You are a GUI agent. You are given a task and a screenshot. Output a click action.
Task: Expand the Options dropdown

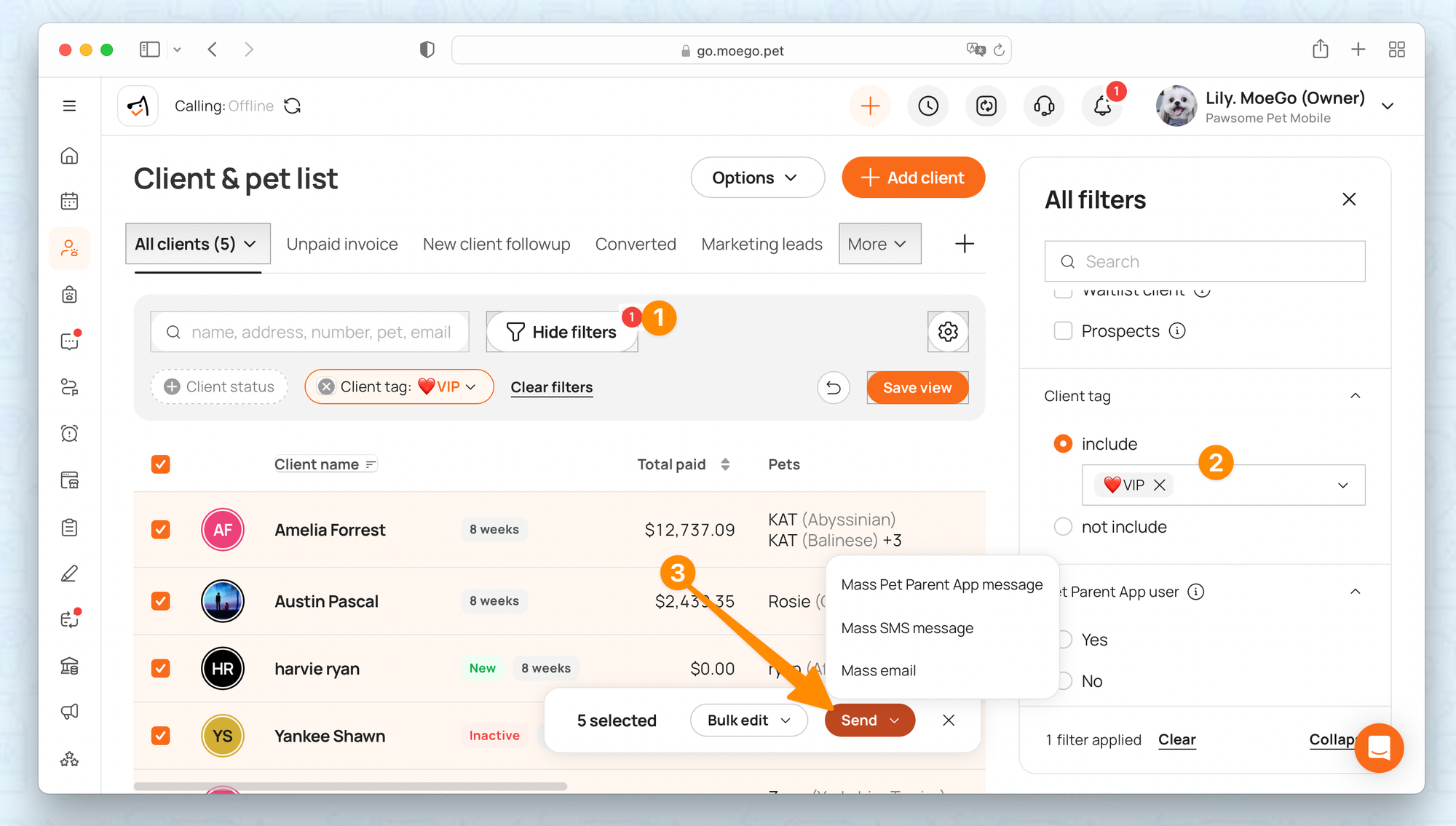click(756, 178)
